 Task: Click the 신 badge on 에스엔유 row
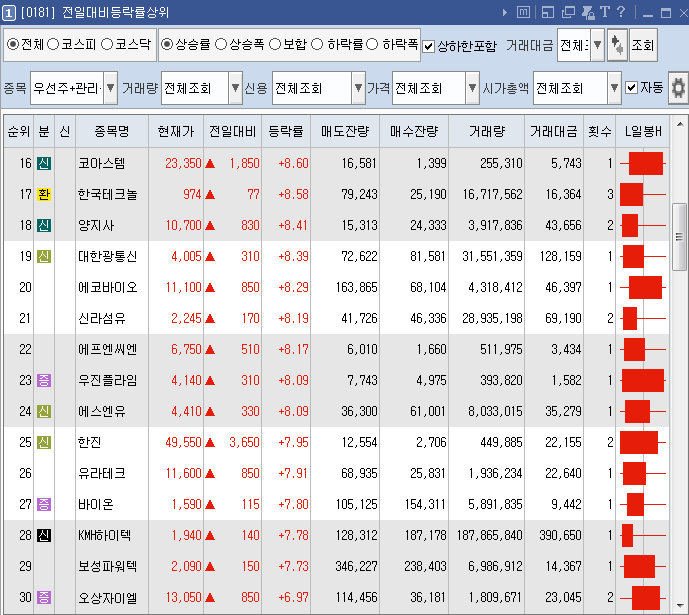44,411
